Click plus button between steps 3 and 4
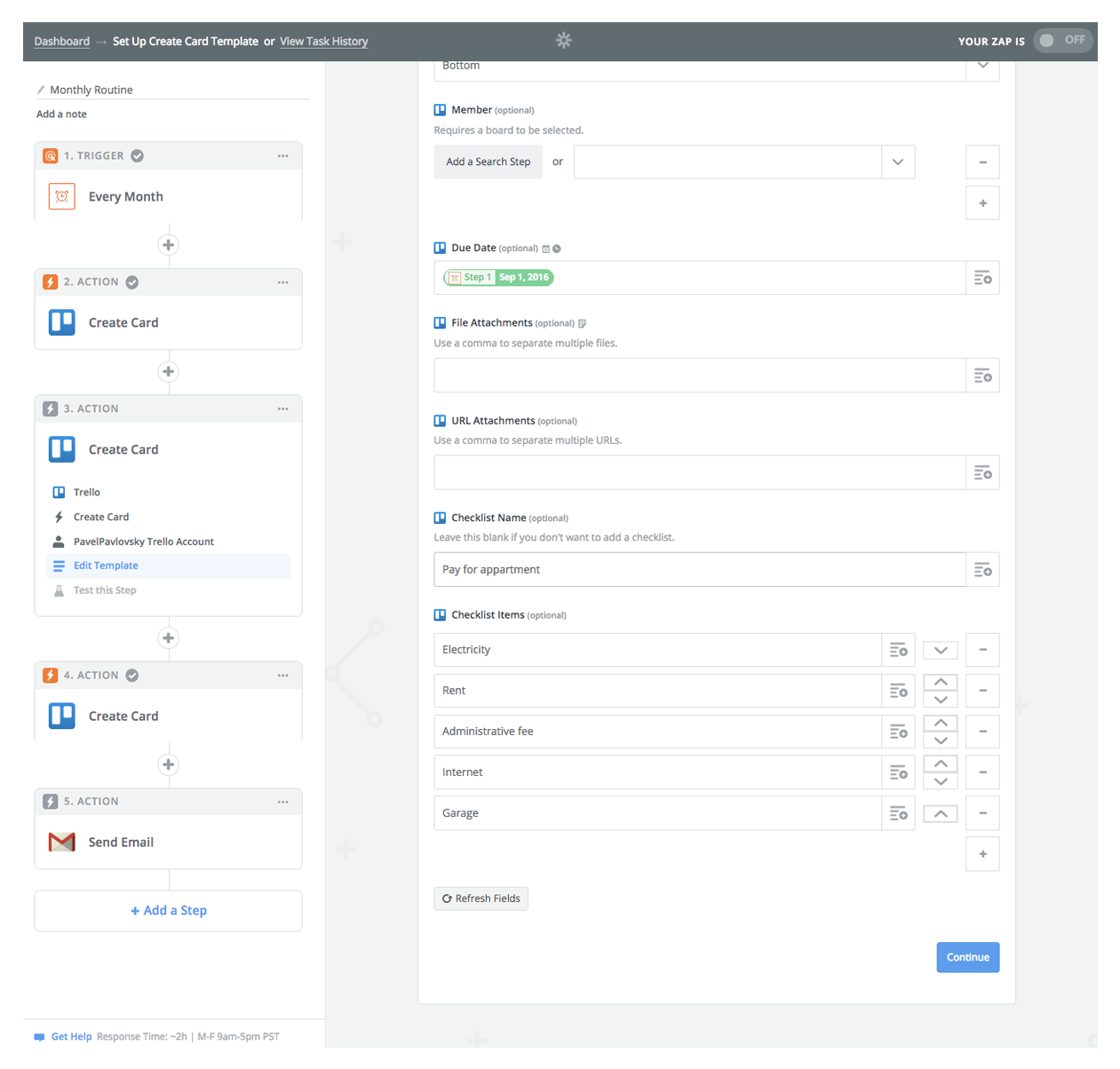Screen dimensions: 1120x1069 point(169,638)
